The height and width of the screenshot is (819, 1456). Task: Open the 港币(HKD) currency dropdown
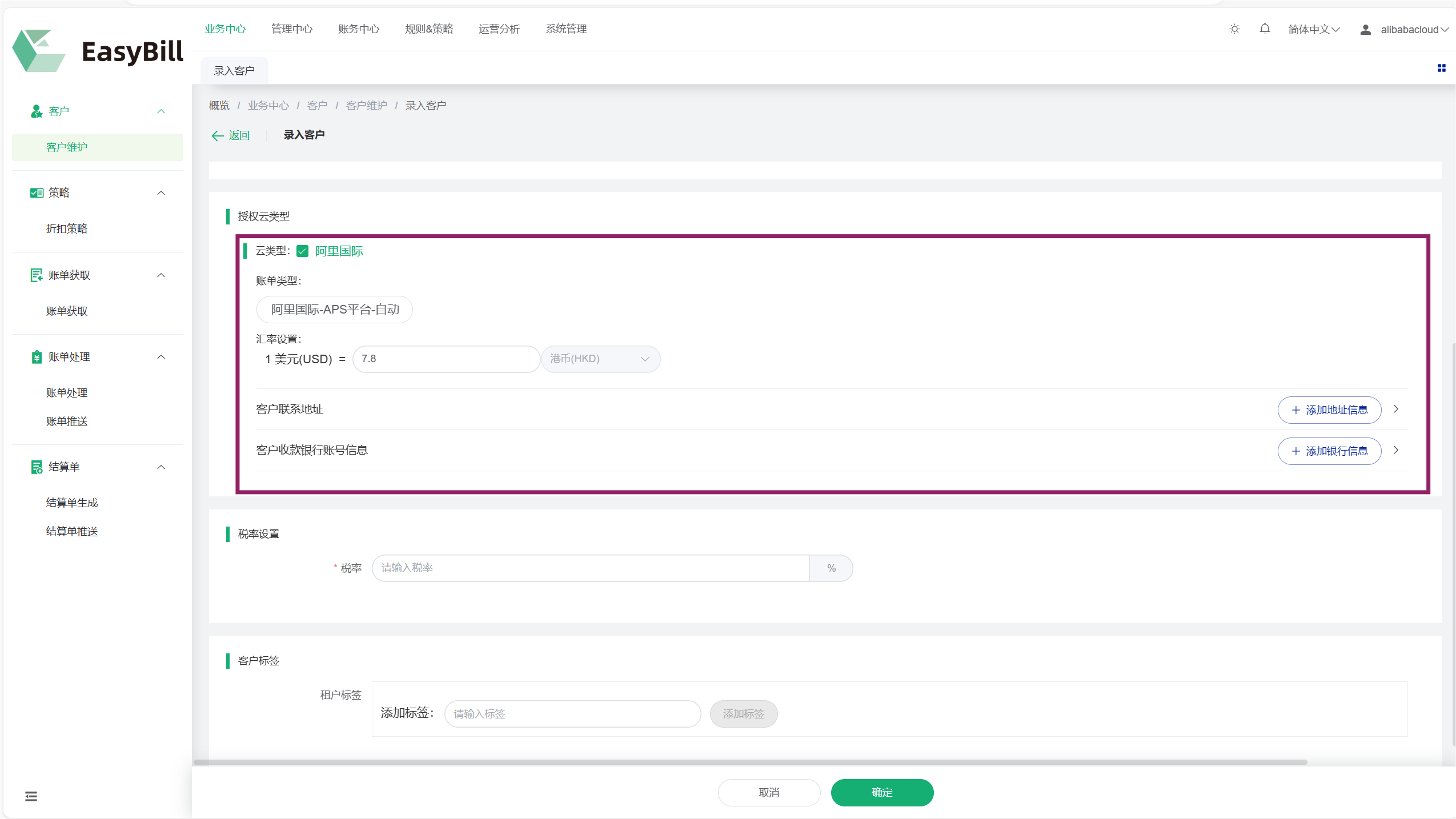(x=600, y=359)
